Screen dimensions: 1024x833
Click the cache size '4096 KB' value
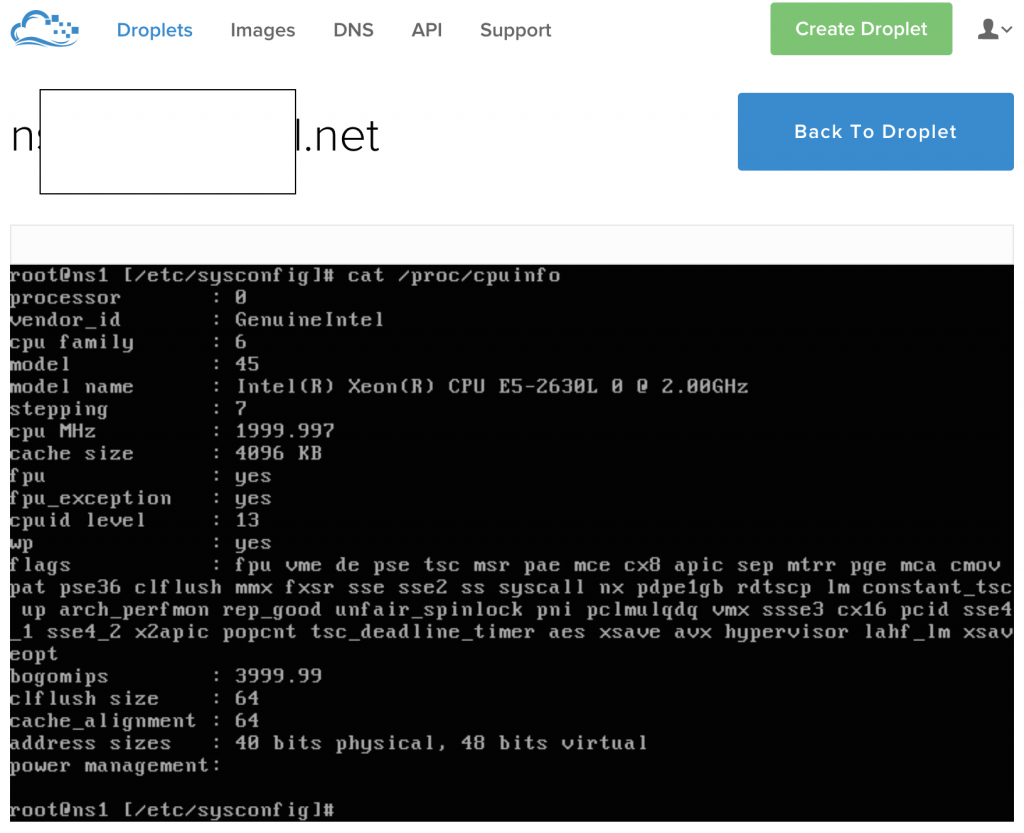click(278, 453)
